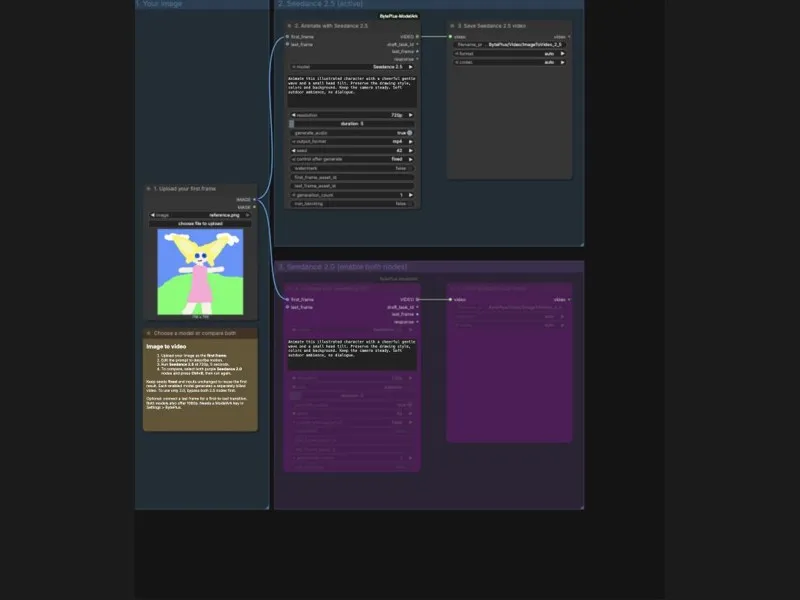Click the filename_prefix field in save node
This screenshot has width=800, height=600.
[x=509, y=45]
